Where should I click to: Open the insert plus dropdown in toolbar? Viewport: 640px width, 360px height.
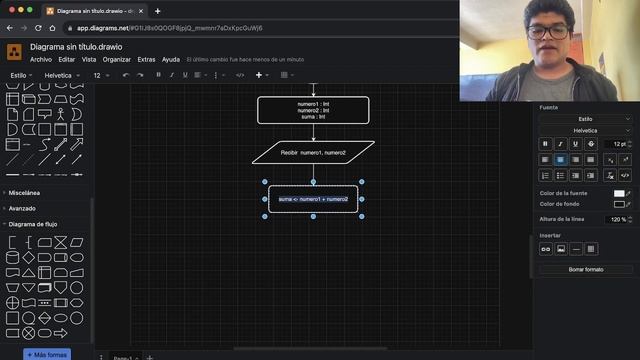262,75
